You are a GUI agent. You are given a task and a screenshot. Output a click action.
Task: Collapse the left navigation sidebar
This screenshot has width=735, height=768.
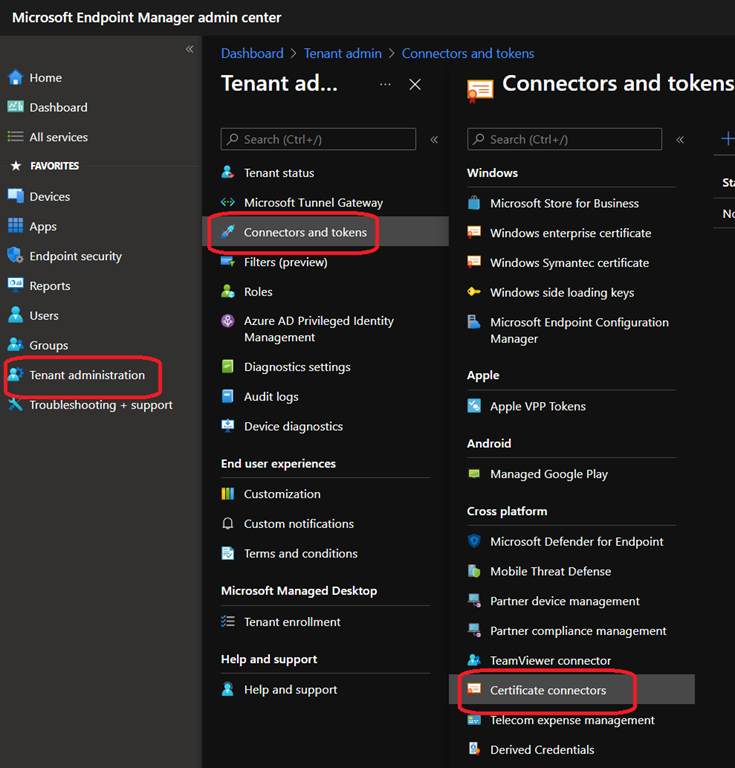(189, 49)
